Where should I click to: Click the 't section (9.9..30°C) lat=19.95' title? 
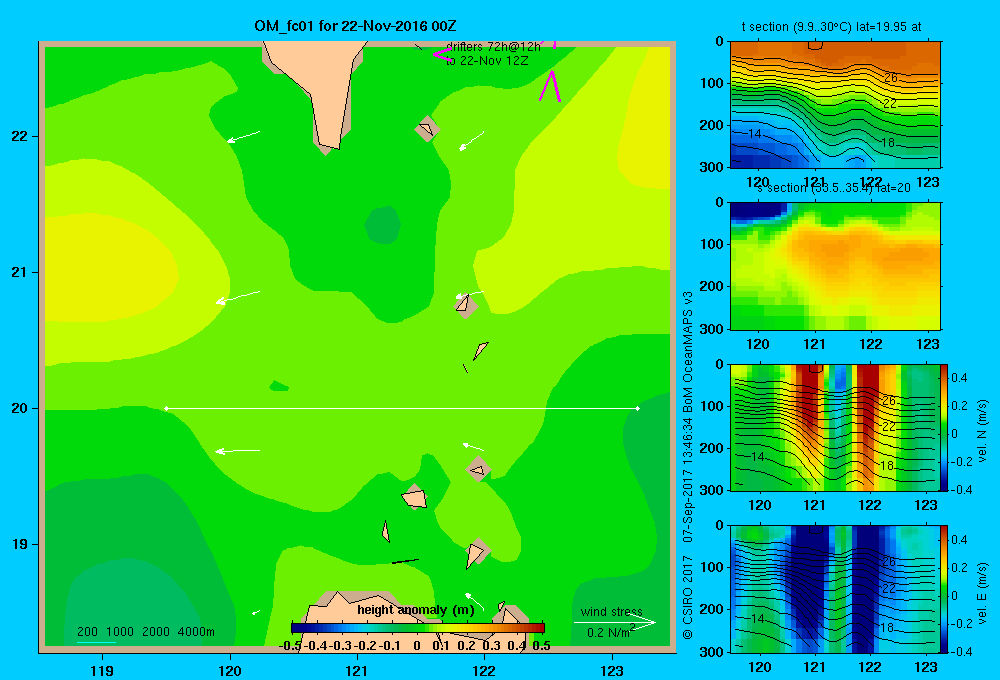pos(831,27)
